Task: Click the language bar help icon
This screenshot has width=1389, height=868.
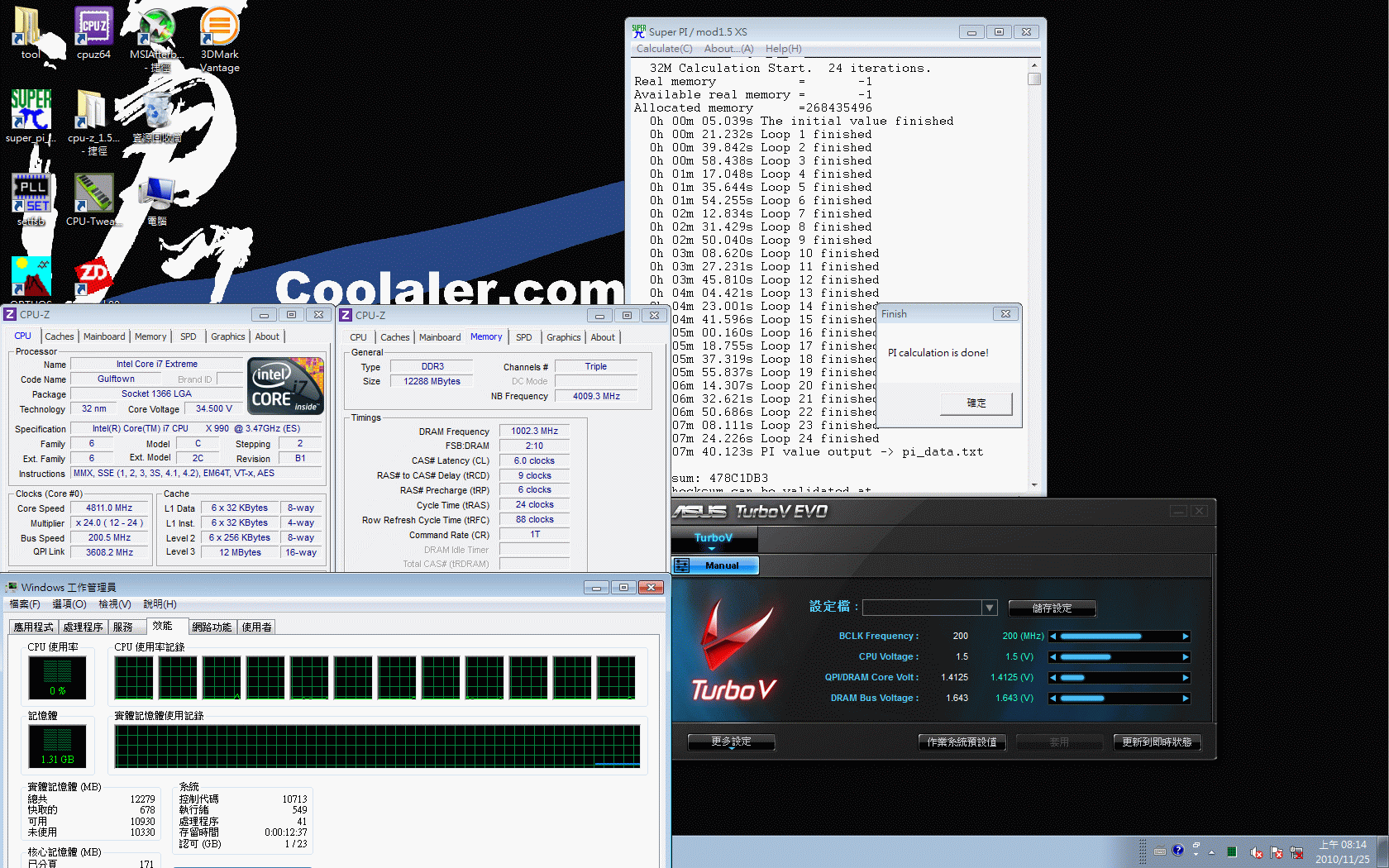Action: 1178,850
